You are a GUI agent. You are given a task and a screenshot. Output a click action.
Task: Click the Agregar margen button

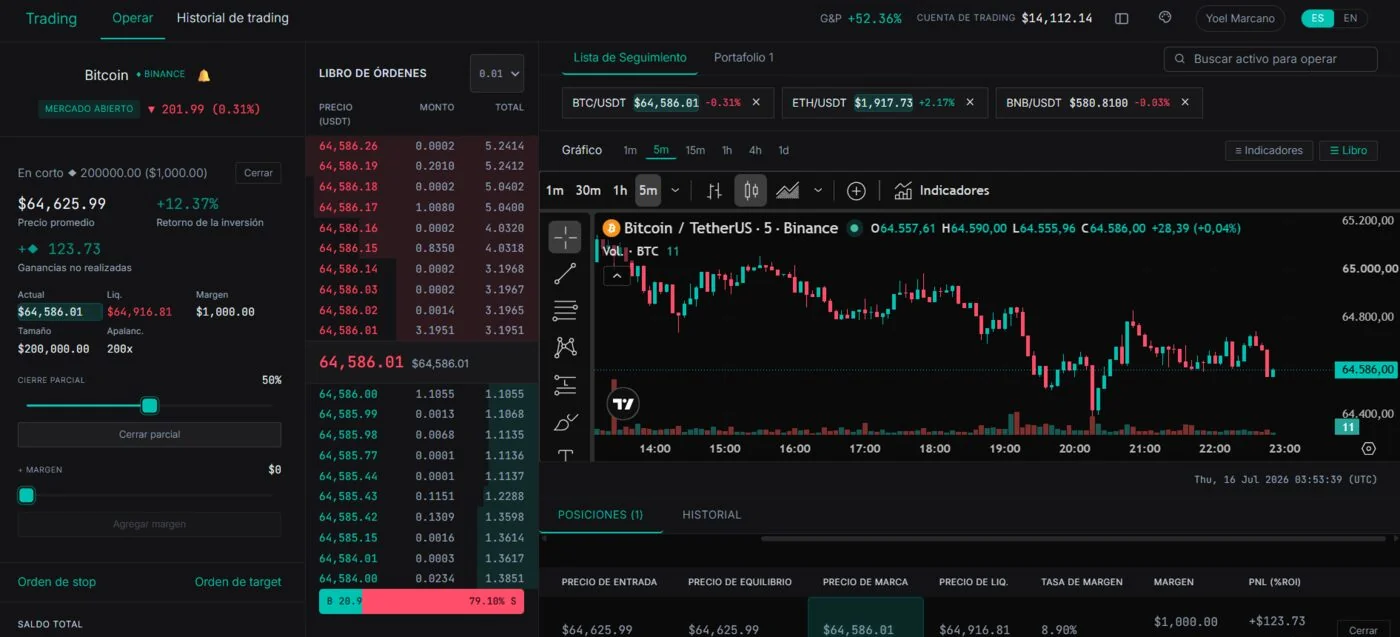(149, 524)
